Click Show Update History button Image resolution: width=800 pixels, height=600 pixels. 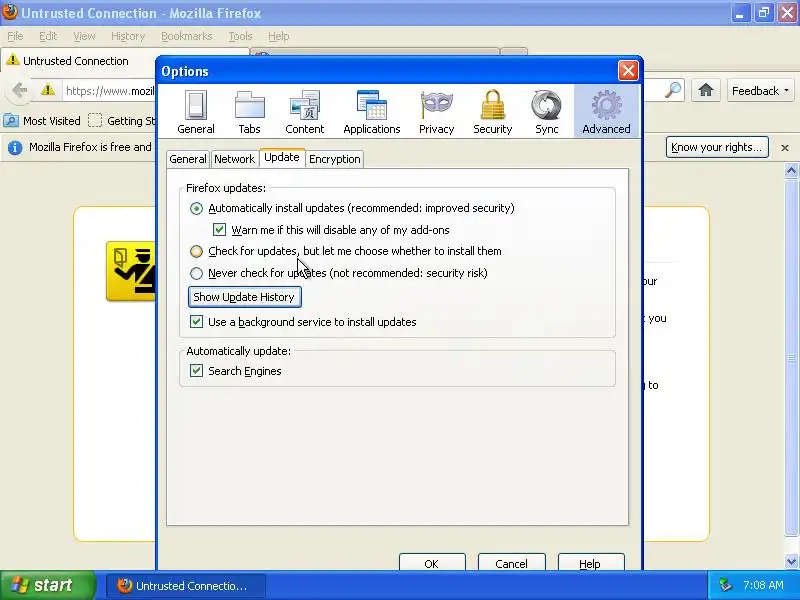[x=245, y=297]
